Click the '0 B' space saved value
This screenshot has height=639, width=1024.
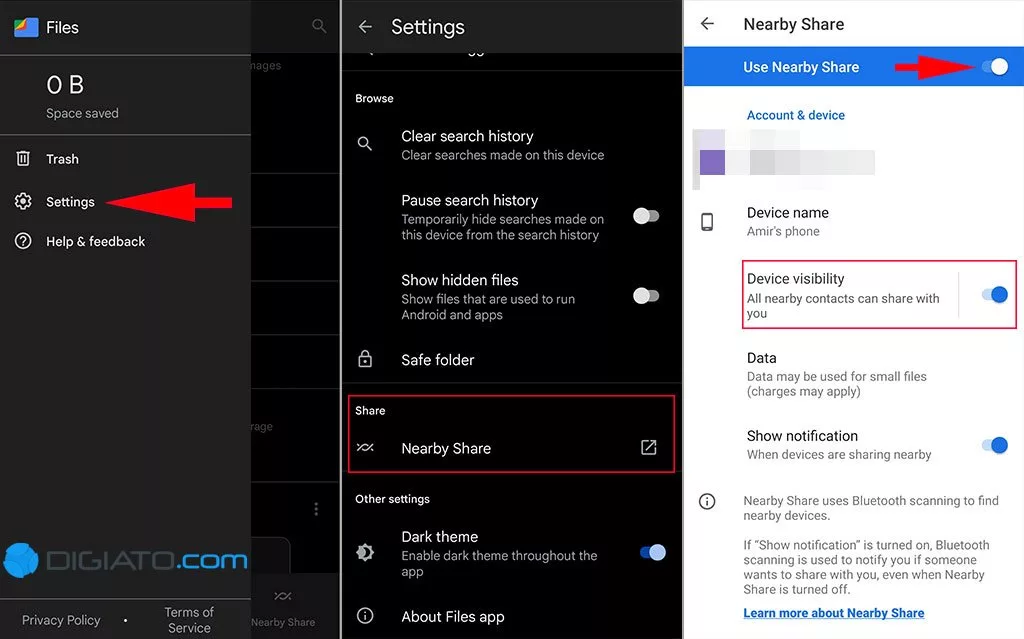(65, 85)
